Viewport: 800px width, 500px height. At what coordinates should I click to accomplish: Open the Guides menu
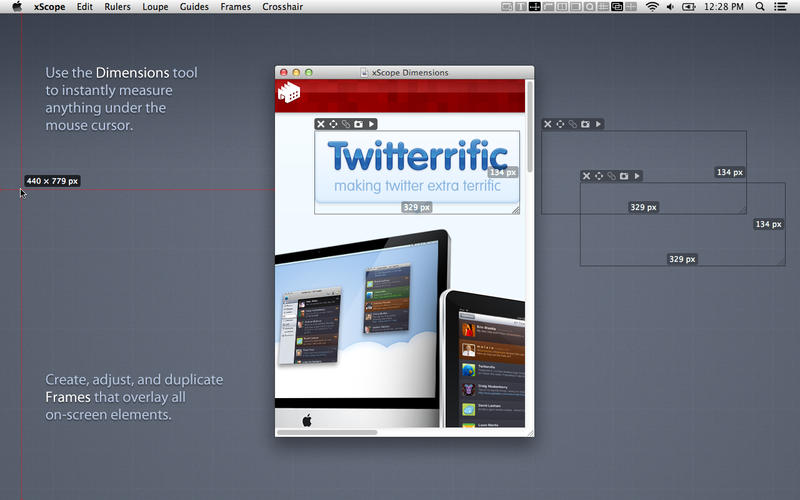click(x=194, y=7)
